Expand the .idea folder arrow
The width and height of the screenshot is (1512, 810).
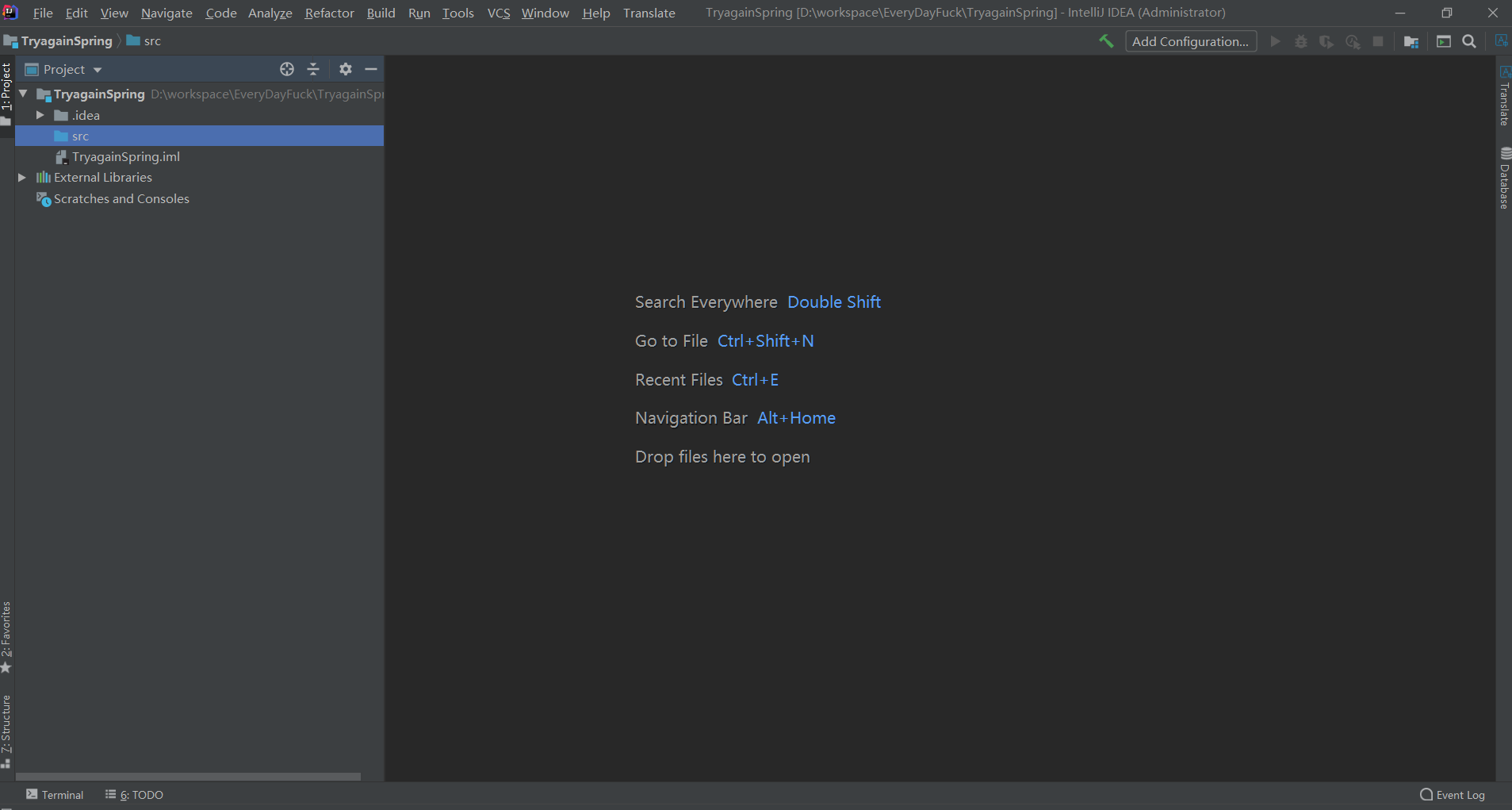(40, 115)
